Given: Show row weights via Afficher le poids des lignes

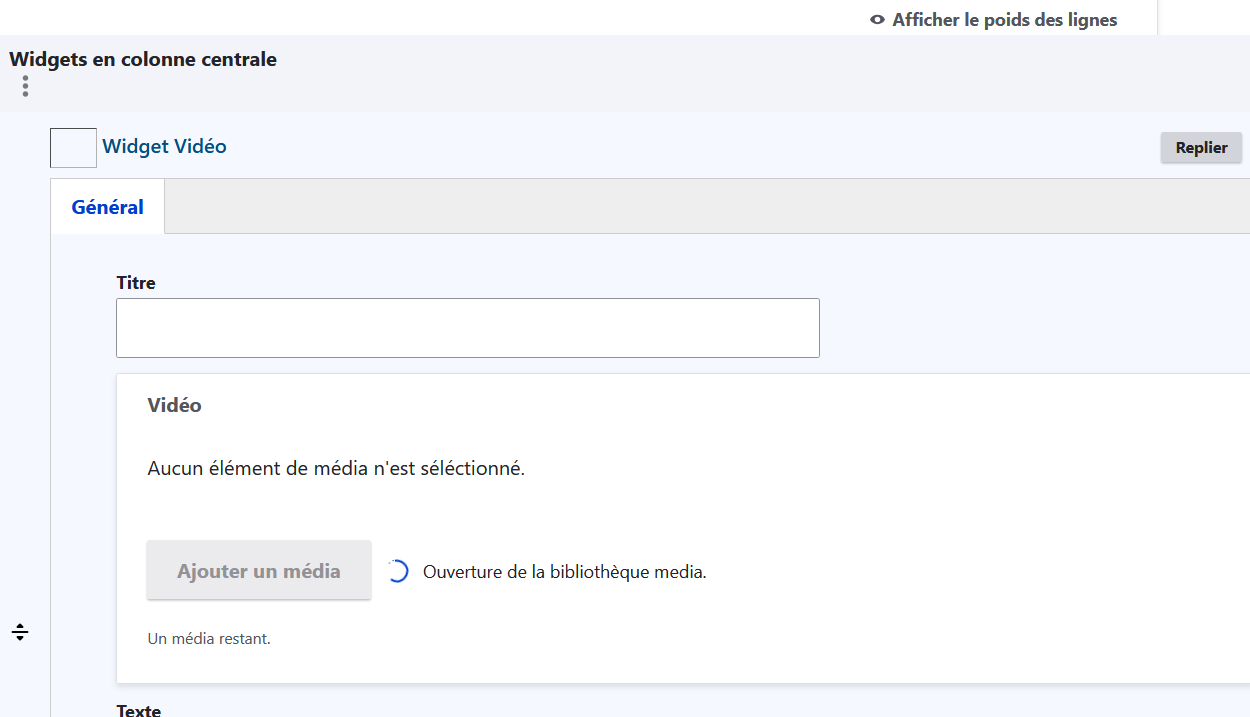Looking at the screenshot, I should 1004,20.
